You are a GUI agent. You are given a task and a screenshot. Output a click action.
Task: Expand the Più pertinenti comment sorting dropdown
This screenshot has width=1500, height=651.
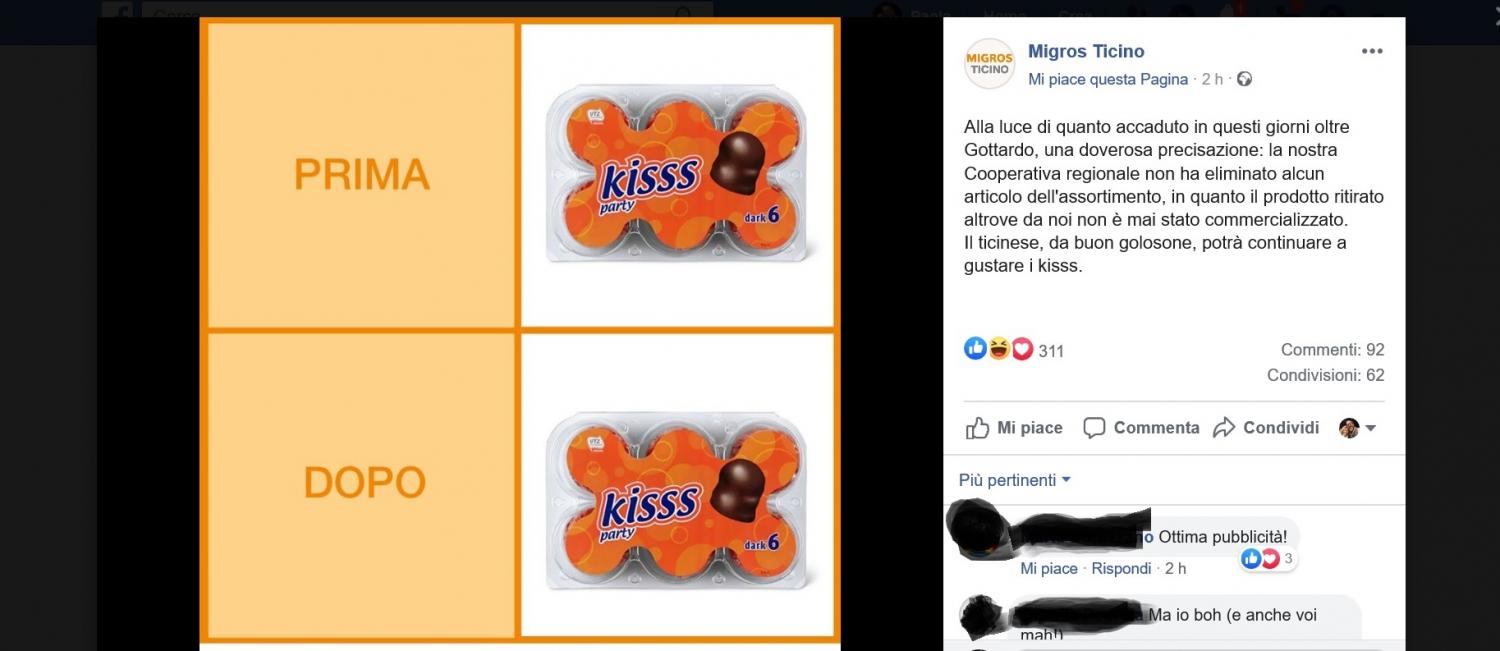click(1015, 480)
